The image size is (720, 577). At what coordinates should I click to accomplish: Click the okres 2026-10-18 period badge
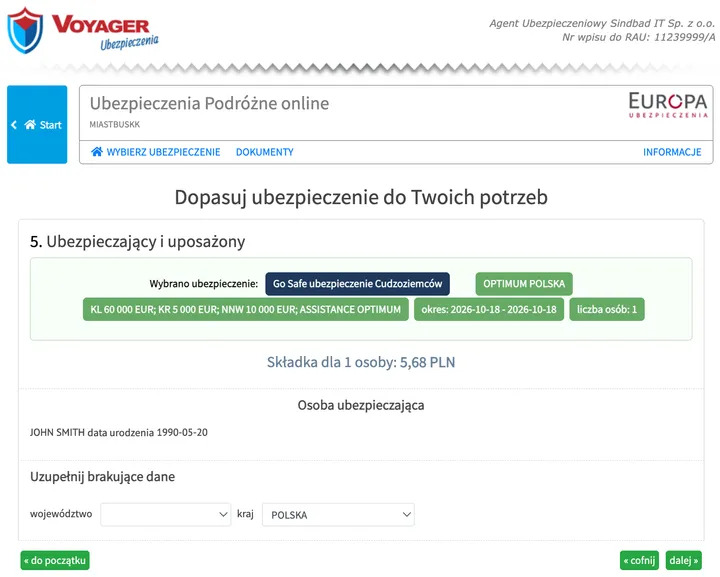coord(489,309)
